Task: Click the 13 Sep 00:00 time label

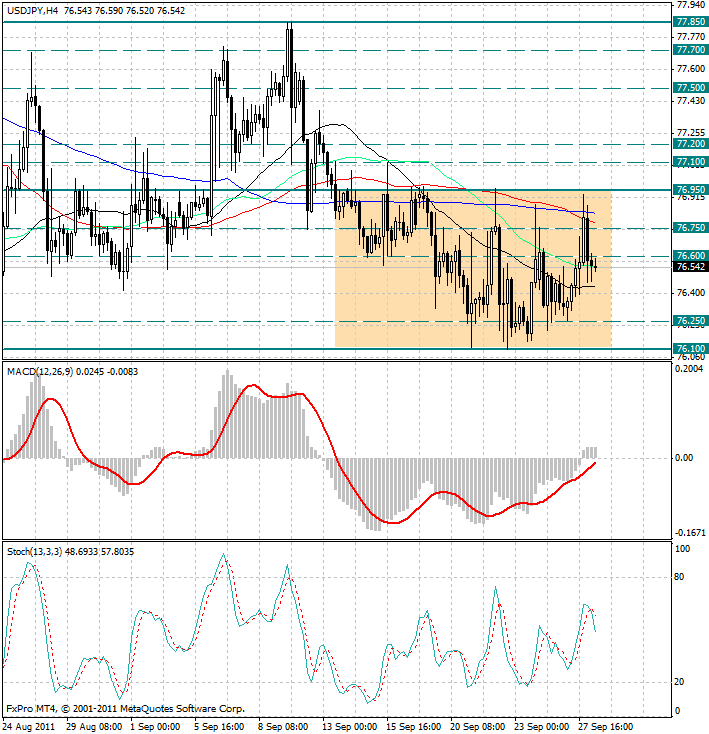Action: [350, 727]
